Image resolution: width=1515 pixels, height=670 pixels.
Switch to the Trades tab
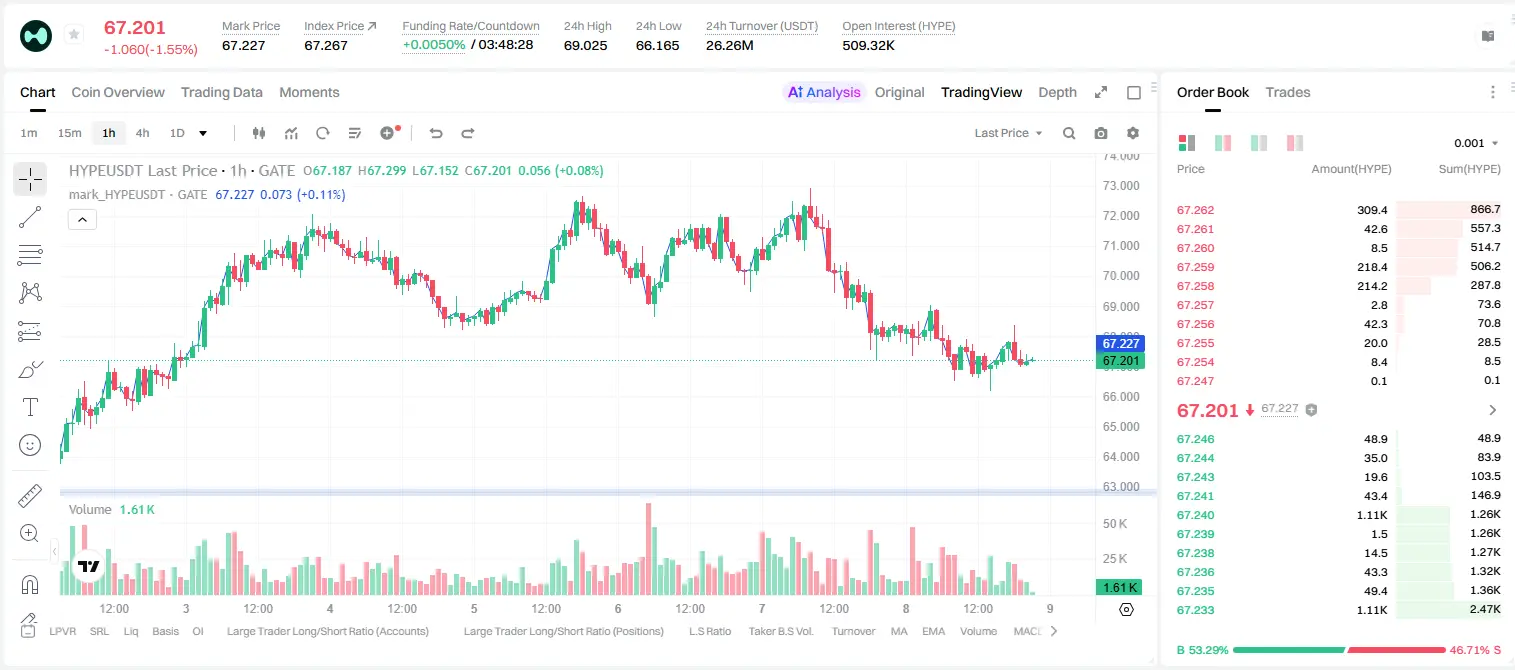pos(1287,92)
